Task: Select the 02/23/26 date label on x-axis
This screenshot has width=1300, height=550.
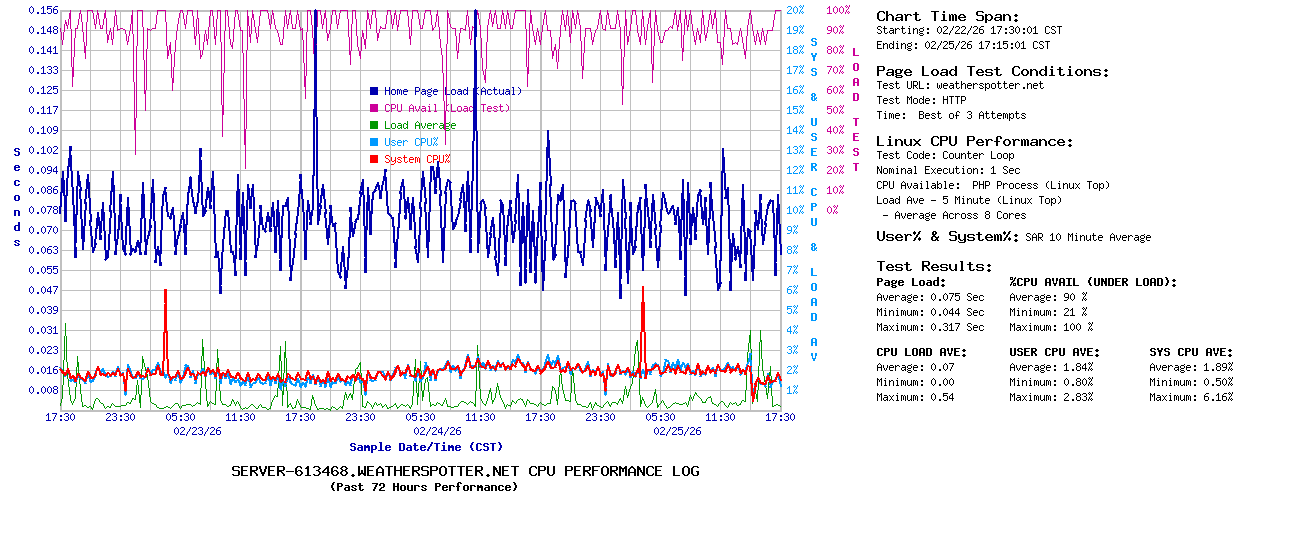Action: click(x=197, y=431)
